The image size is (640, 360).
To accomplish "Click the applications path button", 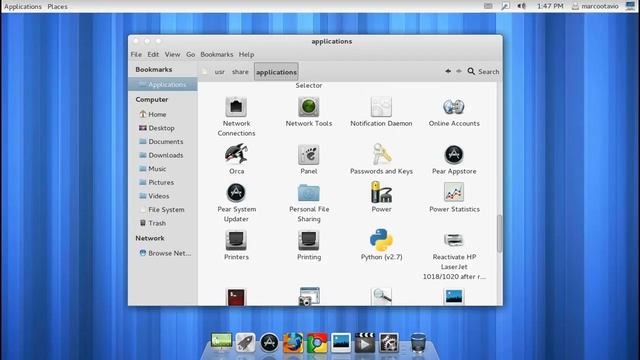I will [276, 72].
